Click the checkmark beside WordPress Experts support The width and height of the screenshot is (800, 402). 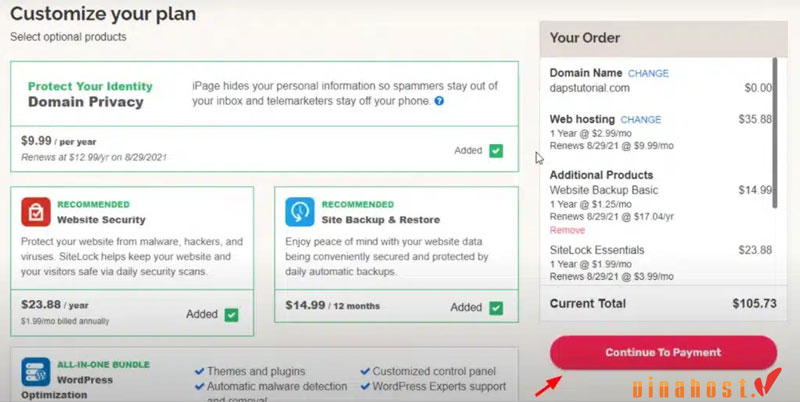coord(364,386)
